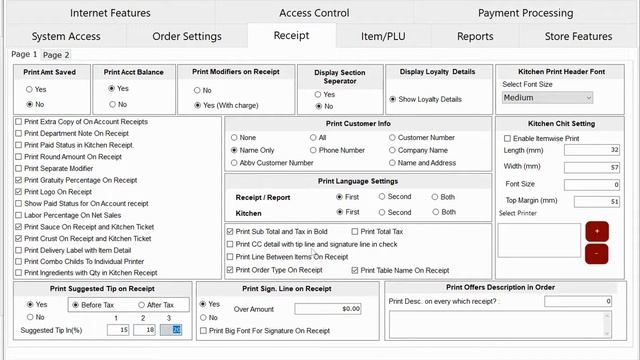This screenshot has height=360, width=640.
Task: Open the Internet Features tab
Action: (110, 13)
